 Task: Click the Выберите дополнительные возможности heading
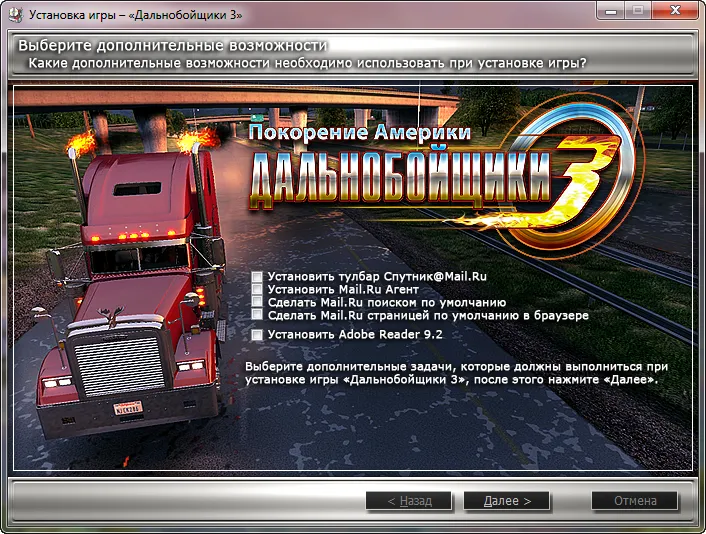point(172,47)
